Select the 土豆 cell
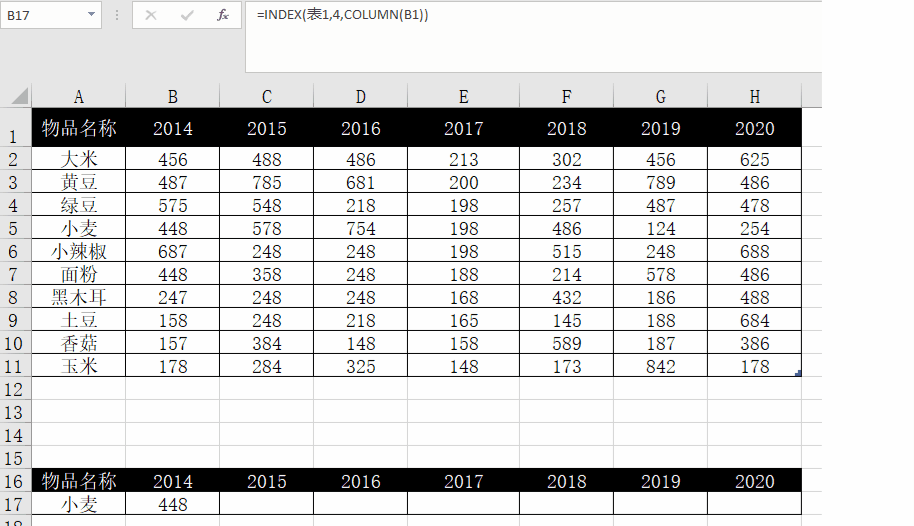Image resolution: width=914 pixels, height=526 pixels. [x=79, y=320]
